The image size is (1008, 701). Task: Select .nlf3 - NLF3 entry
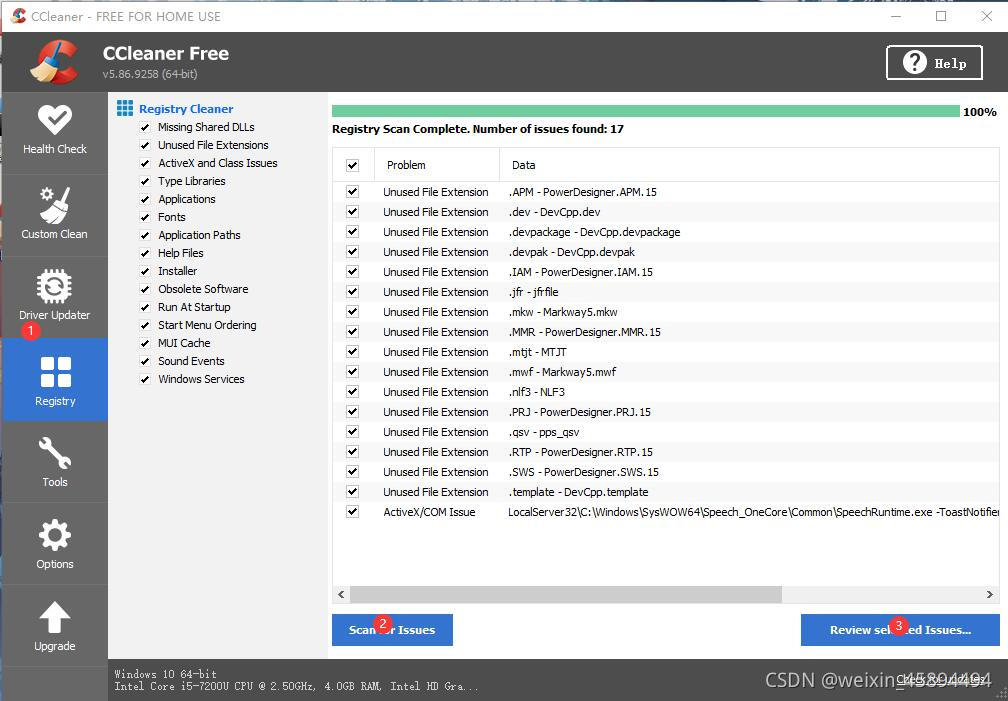tap(537, 392)
